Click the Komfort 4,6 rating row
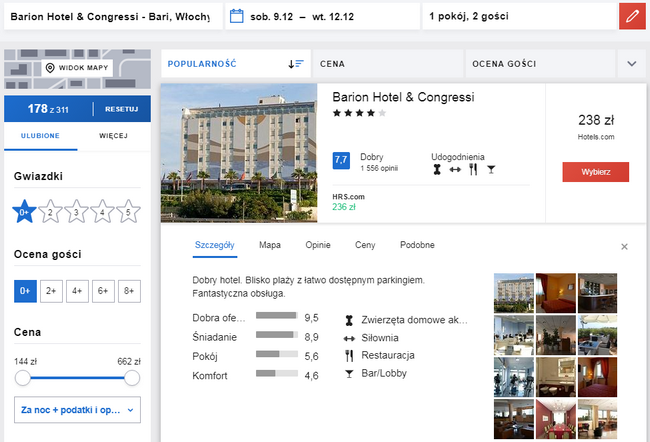The width and height of the screenshot is (650, 442). point(255,376)
